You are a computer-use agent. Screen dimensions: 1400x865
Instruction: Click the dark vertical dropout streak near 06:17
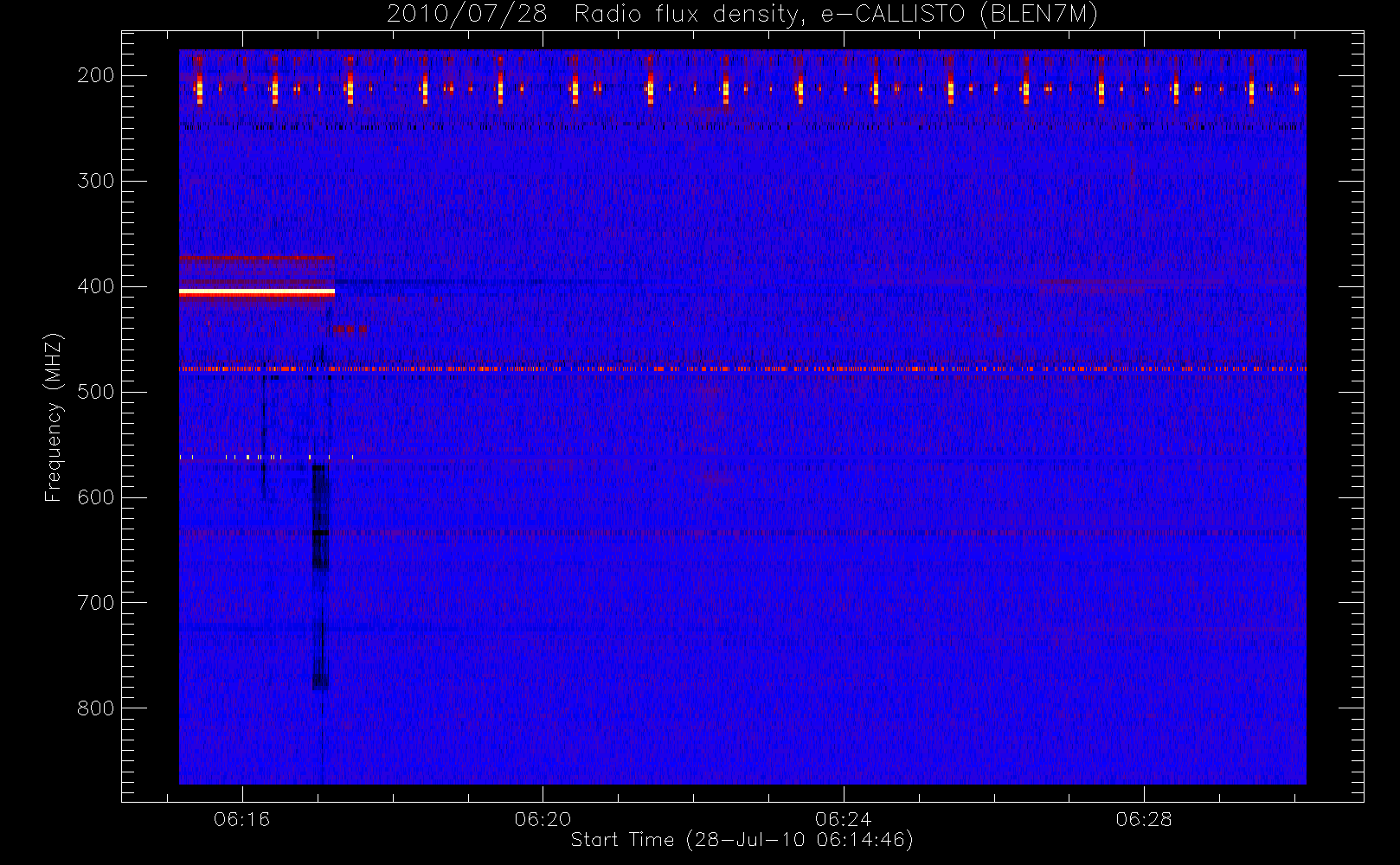tap(321, 578)
